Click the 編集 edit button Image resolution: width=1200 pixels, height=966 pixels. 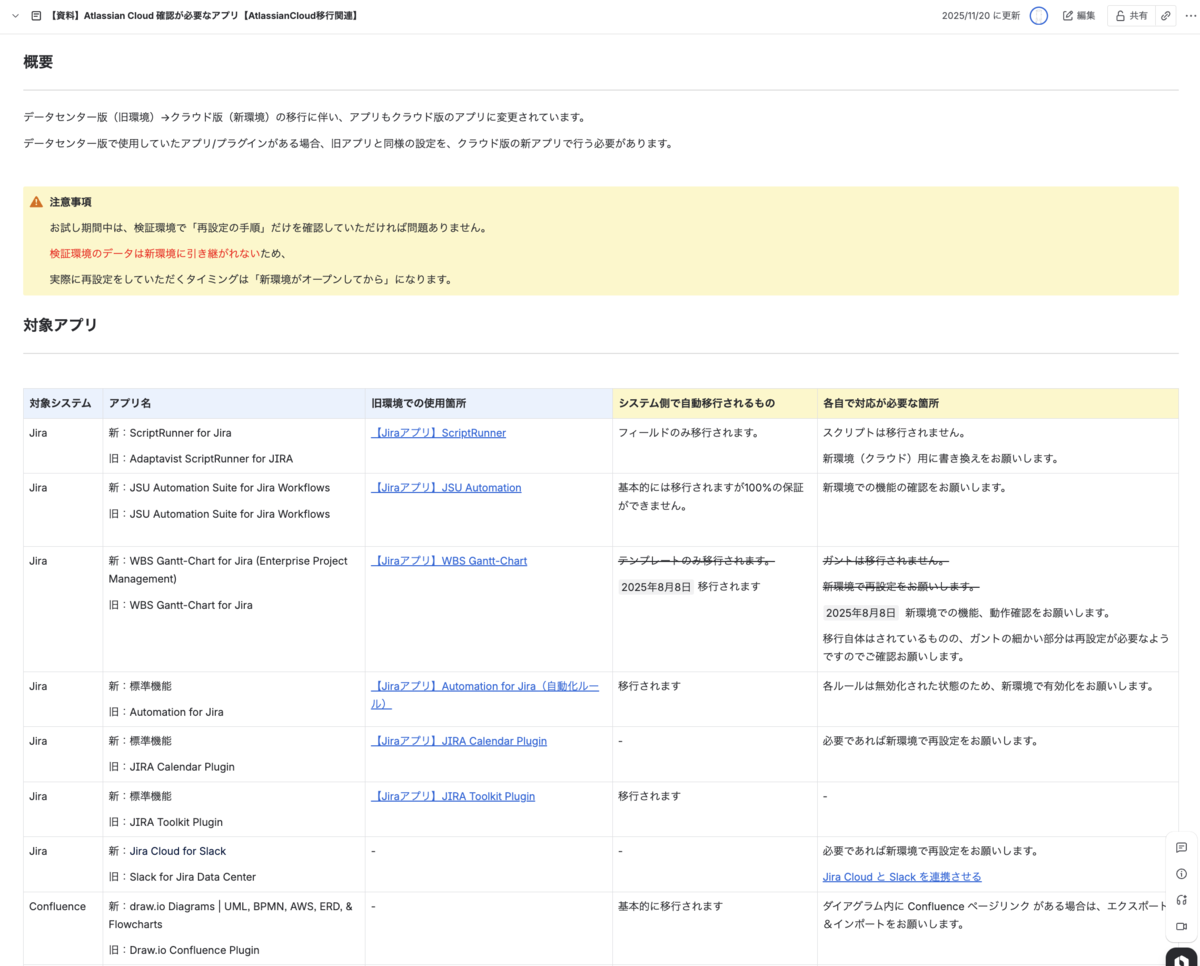[x=1079, y=16]
